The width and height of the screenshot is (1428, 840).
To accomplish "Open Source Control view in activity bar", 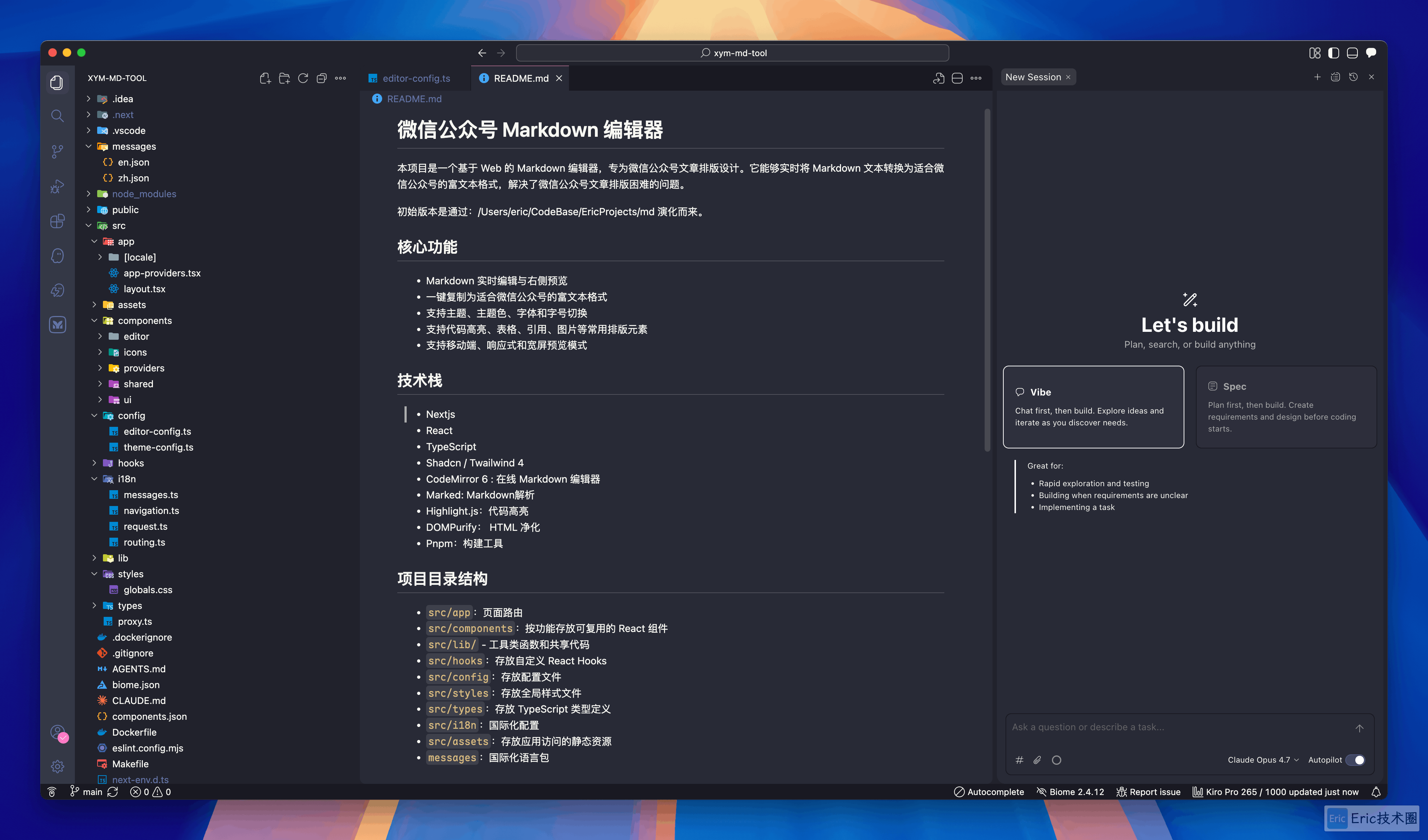I will coord(57,151).
